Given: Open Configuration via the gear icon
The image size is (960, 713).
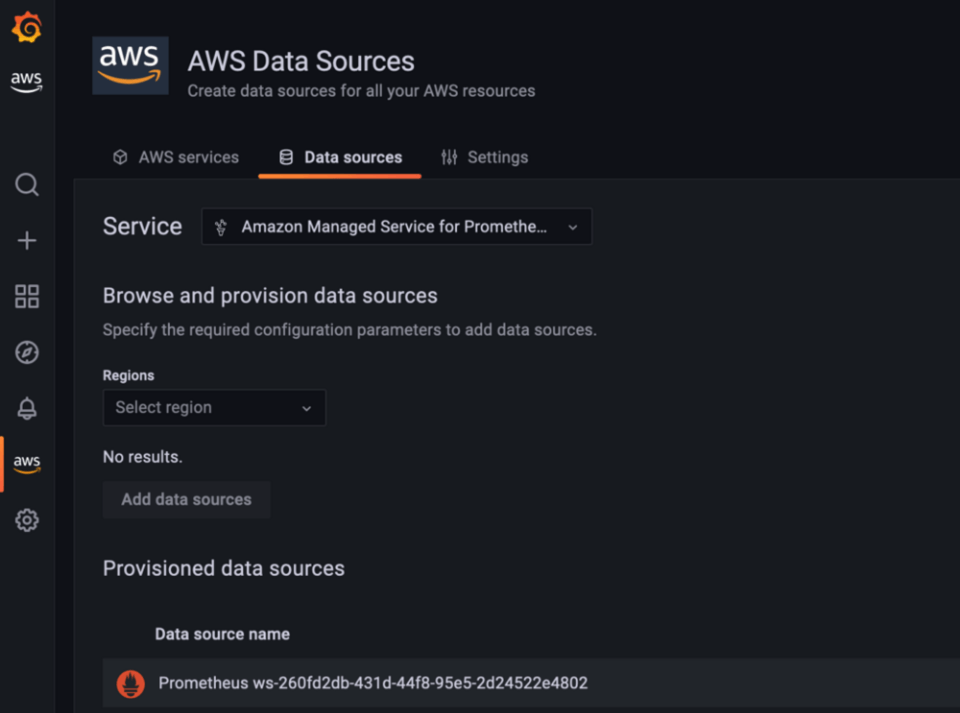Looking at the screenshot, I should pos(27,520).
